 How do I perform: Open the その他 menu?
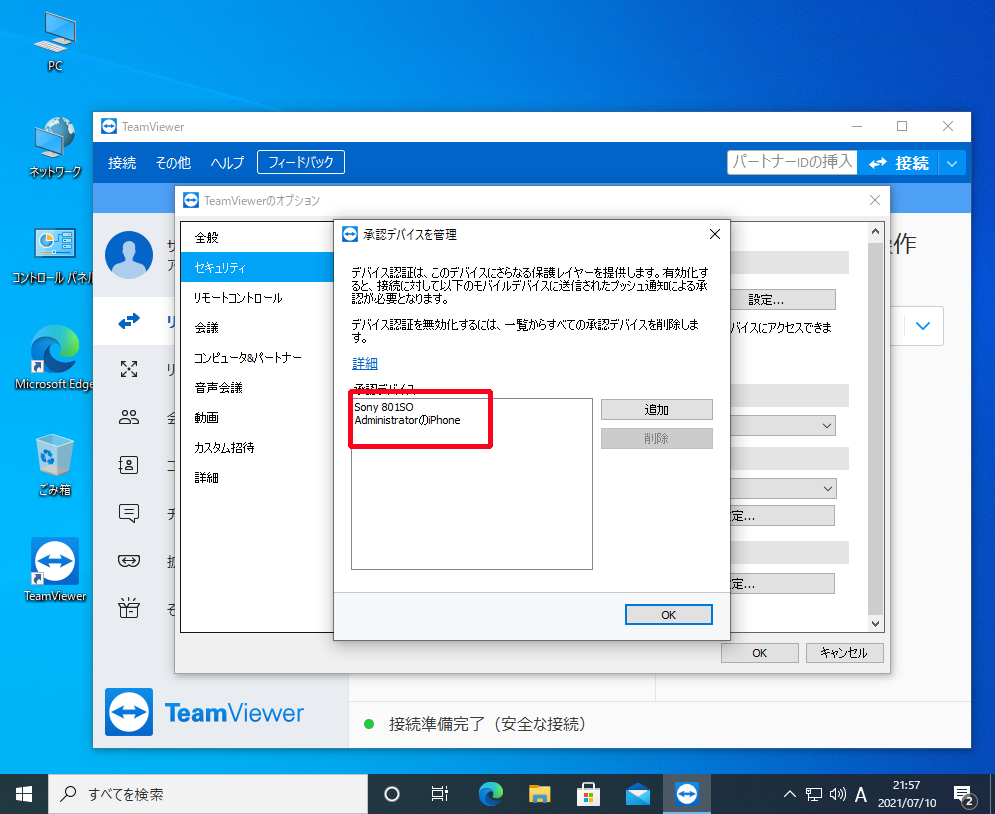pos(173,163)
